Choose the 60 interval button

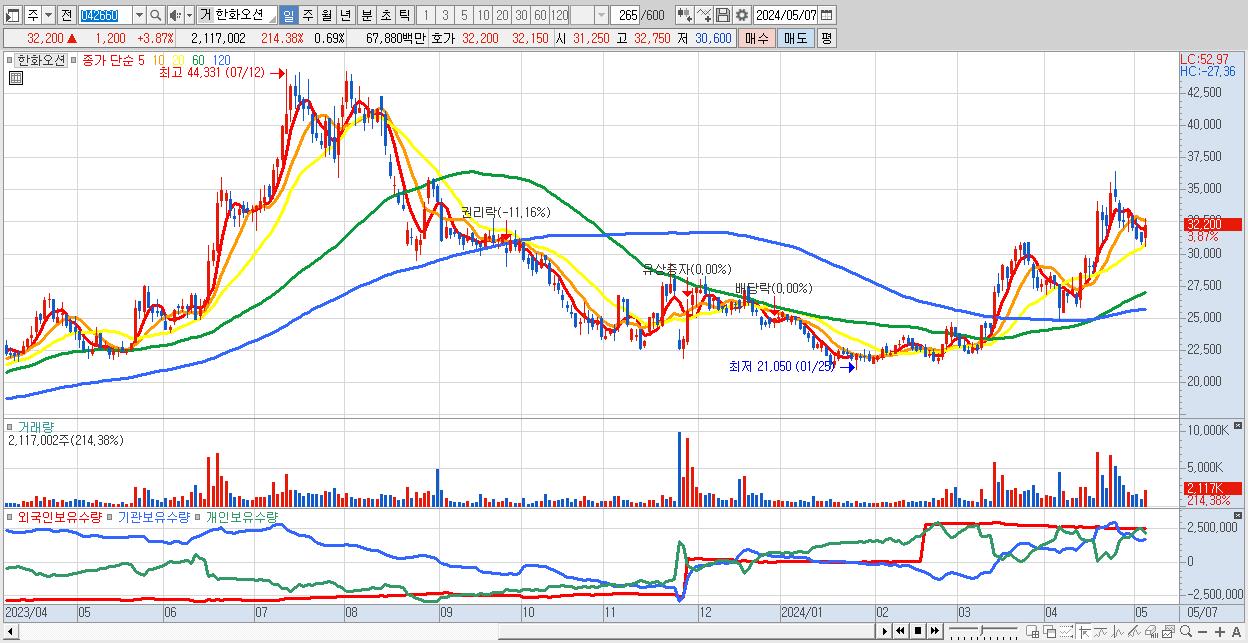pyautogui.click(x=540, y=15)
